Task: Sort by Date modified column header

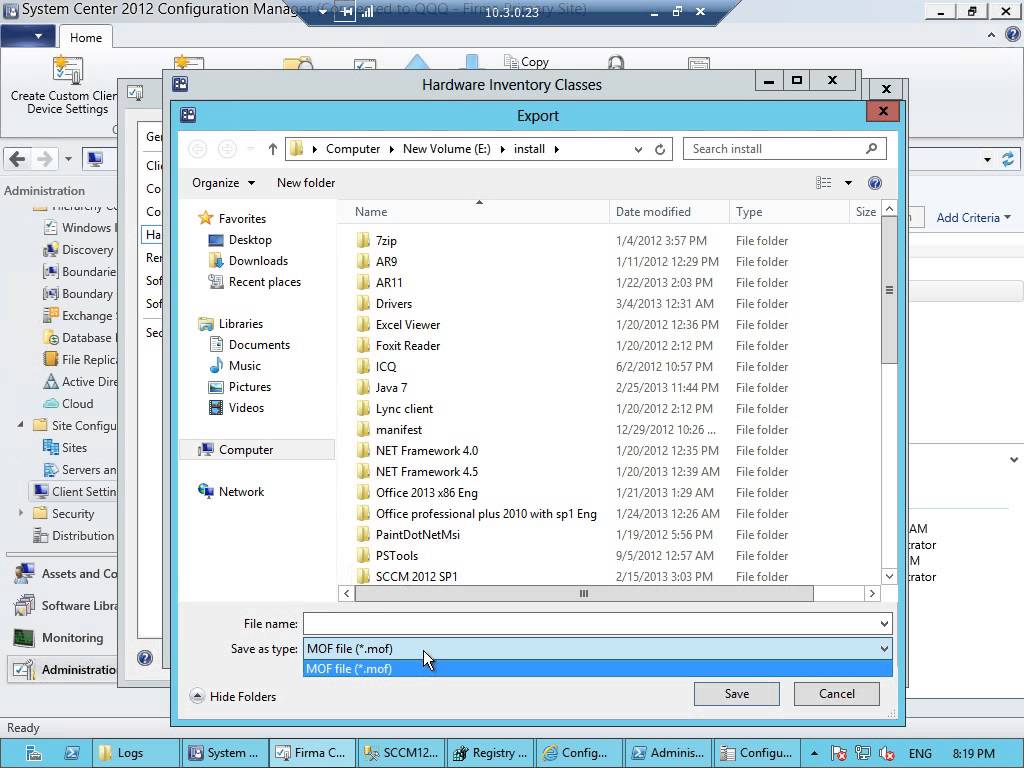Action: pyautogui.click(x=669, y=212)
